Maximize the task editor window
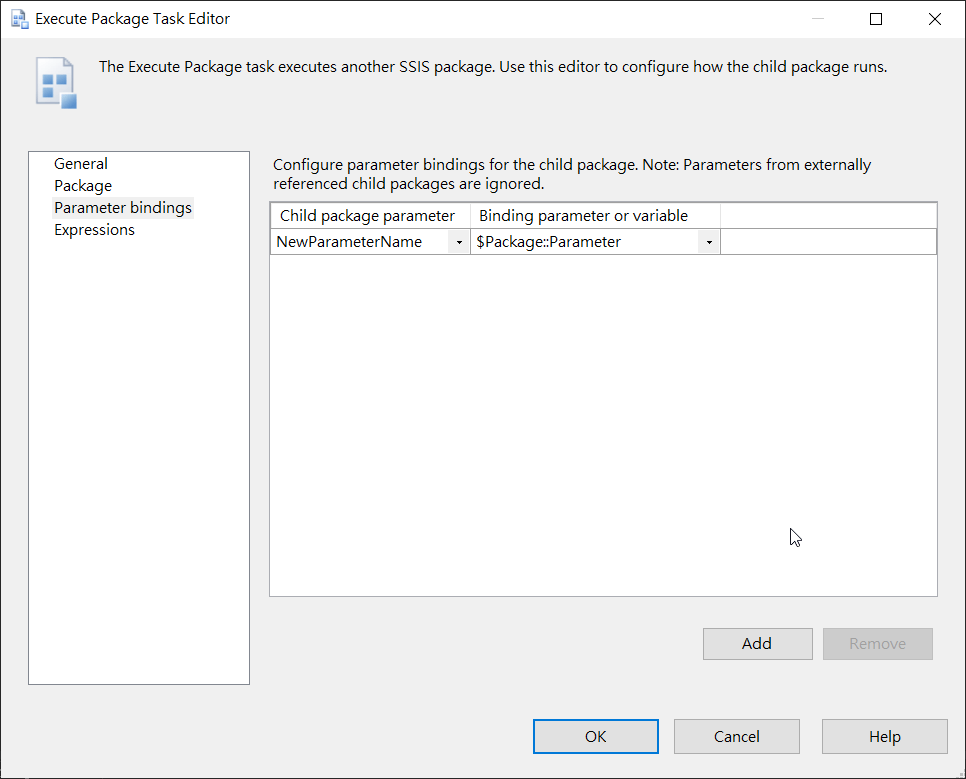This screenshot has width=966, height=779. point(876,19)
